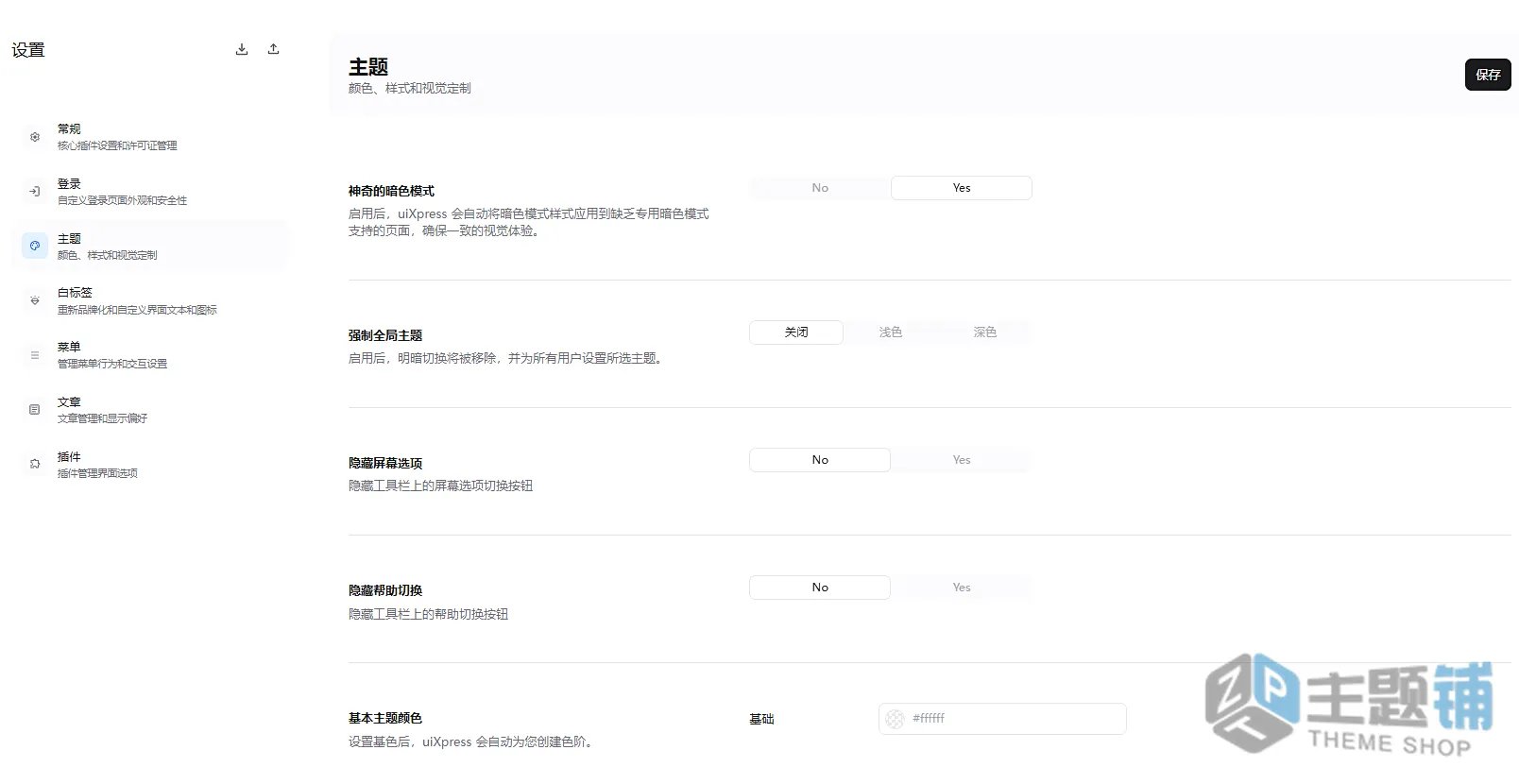Click the 保存 button
The width and height of the screenshot is (1519, 784).
point(1488,75)
